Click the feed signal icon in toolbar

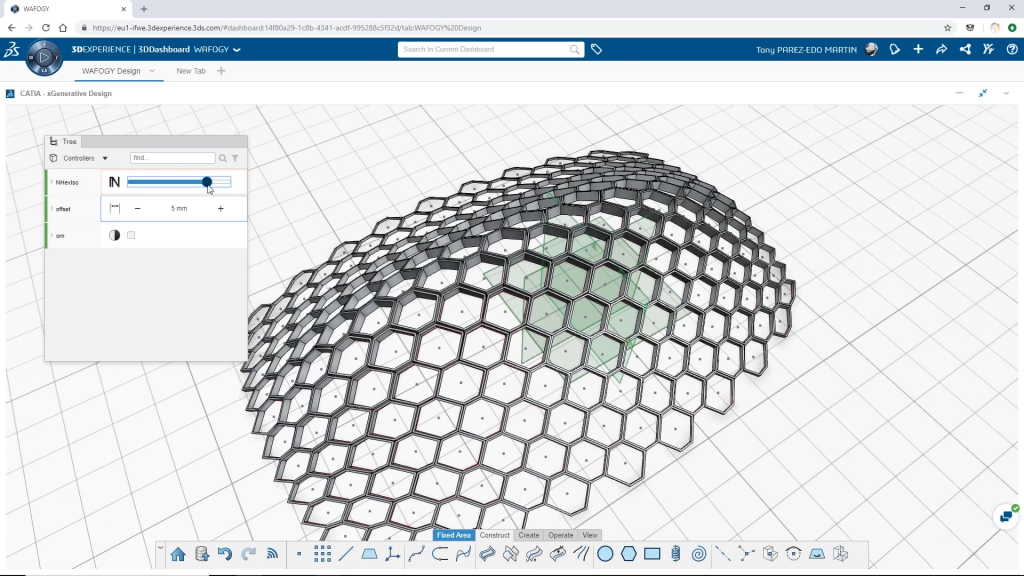click(272, 554)
